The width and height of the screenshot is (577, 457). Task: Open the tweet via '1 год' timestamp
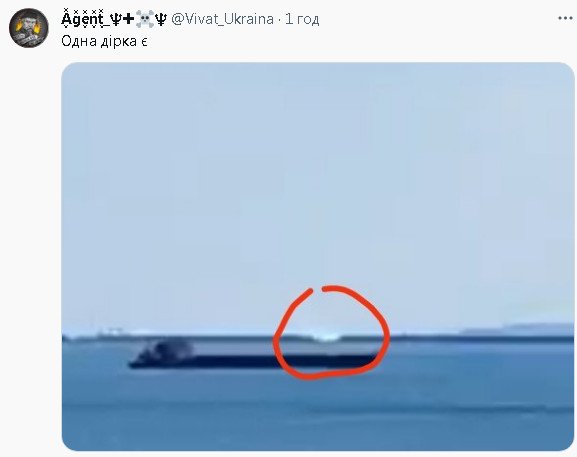302,19
